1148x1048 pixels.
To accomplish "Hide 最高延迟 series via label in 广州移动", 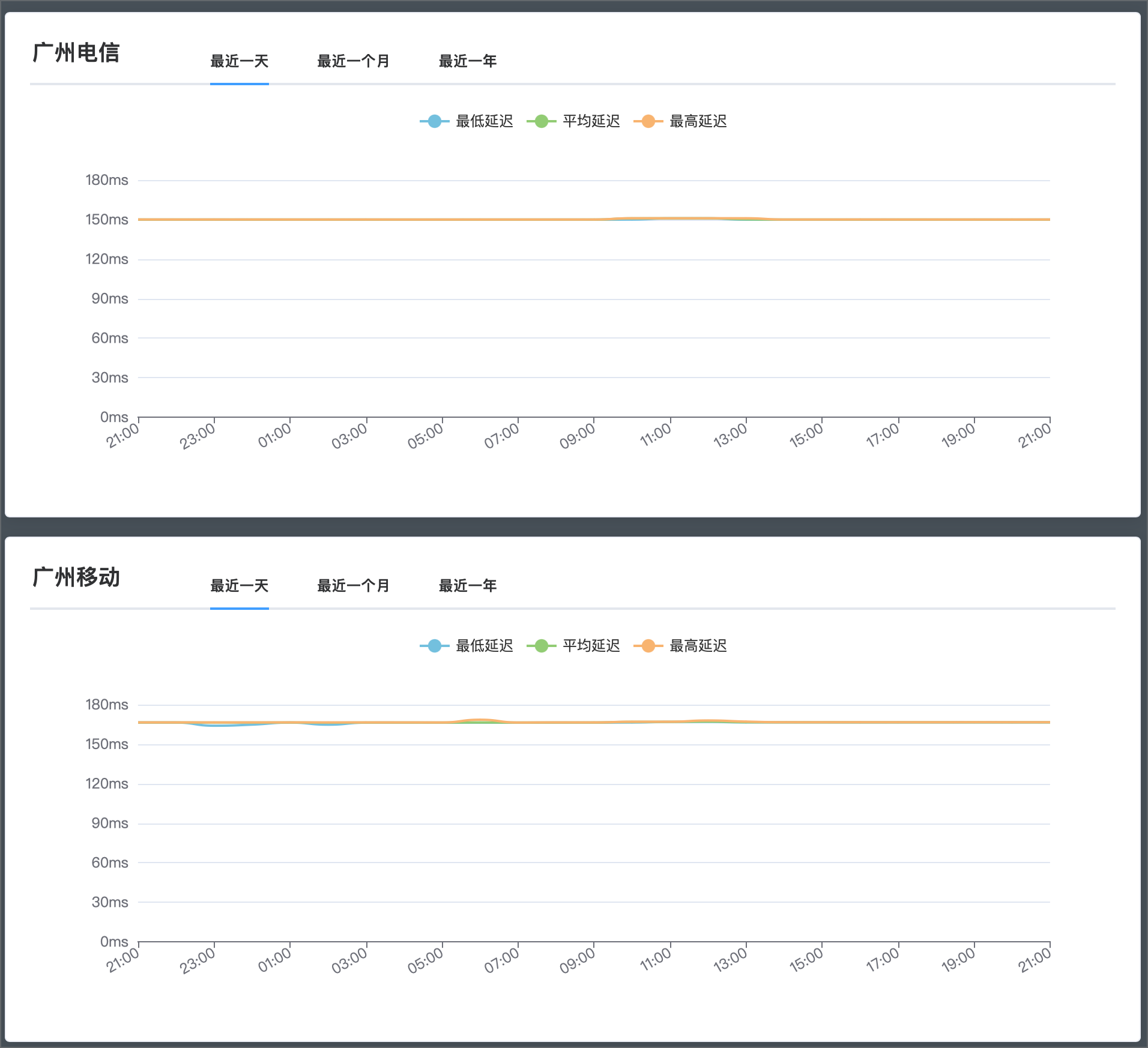I will 698,646.
